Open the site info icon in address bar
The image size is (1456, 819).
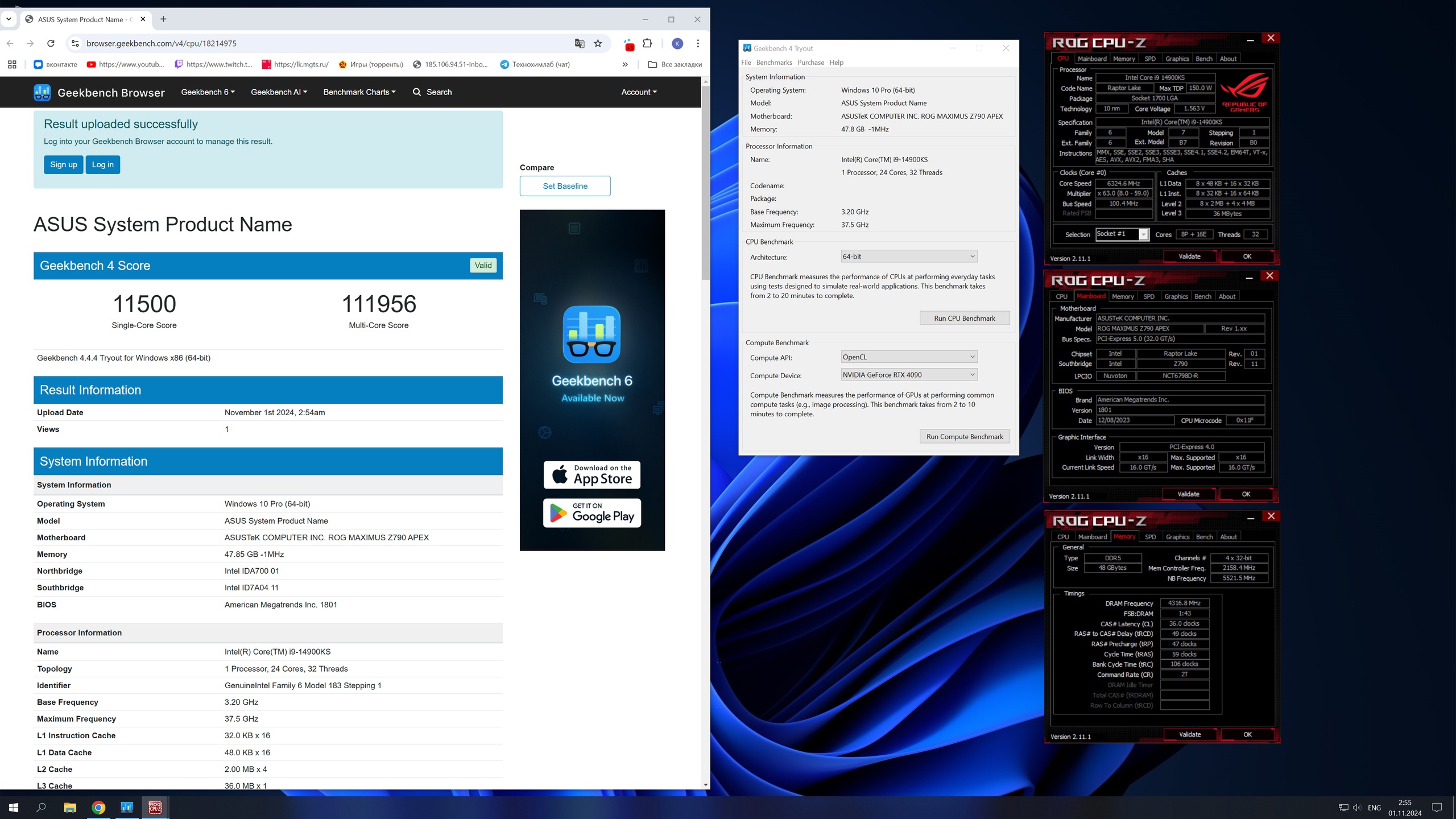[74, 43]
